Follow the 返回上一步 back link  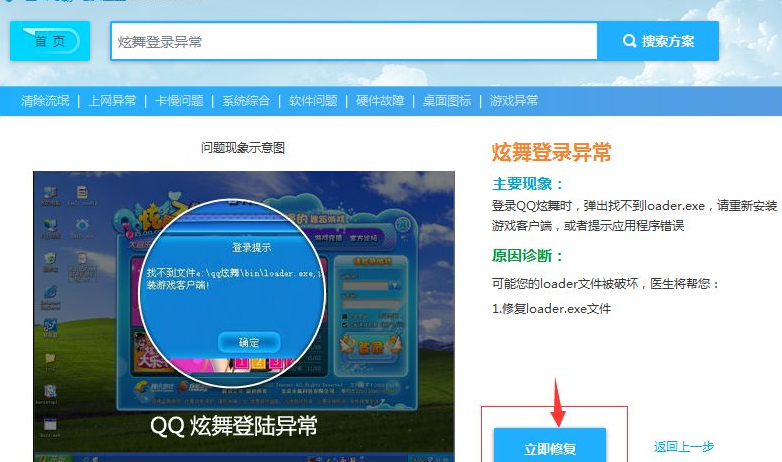[684, 447]
